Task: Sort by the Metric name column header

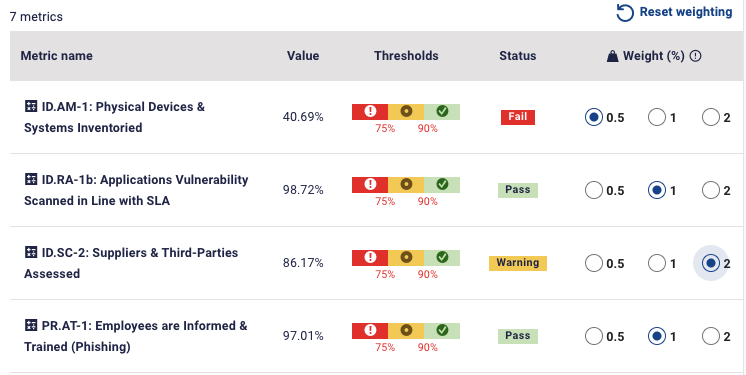Action: click(57, 56)
